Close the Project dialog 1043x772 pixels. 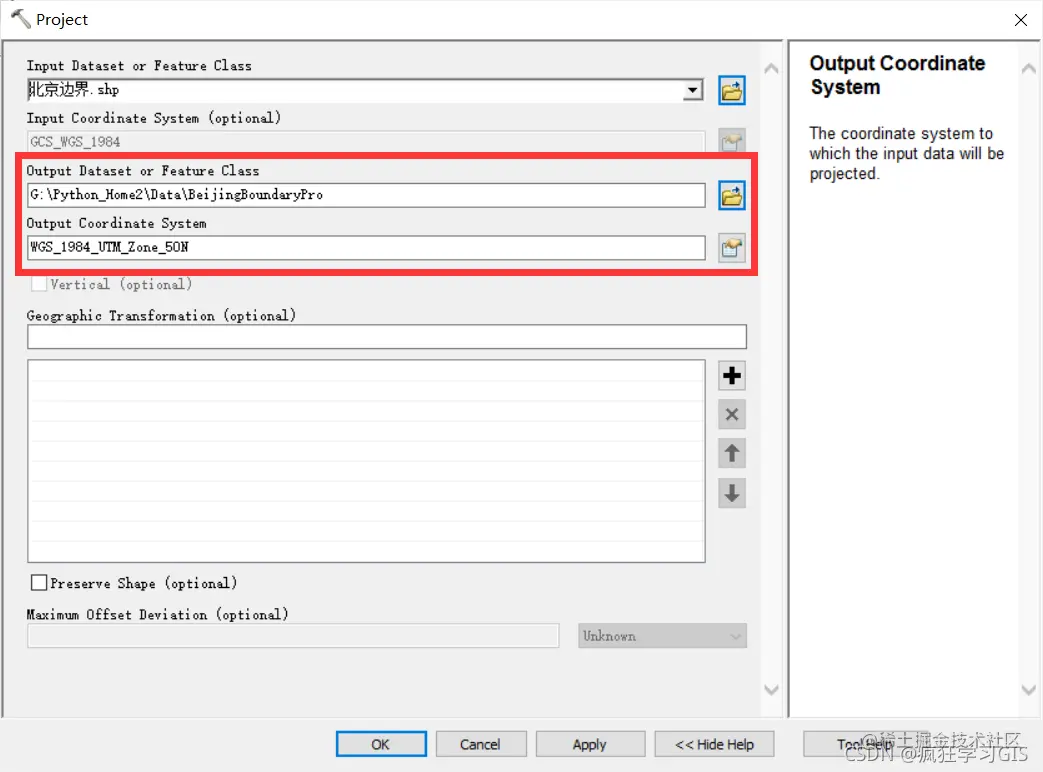1020,20
